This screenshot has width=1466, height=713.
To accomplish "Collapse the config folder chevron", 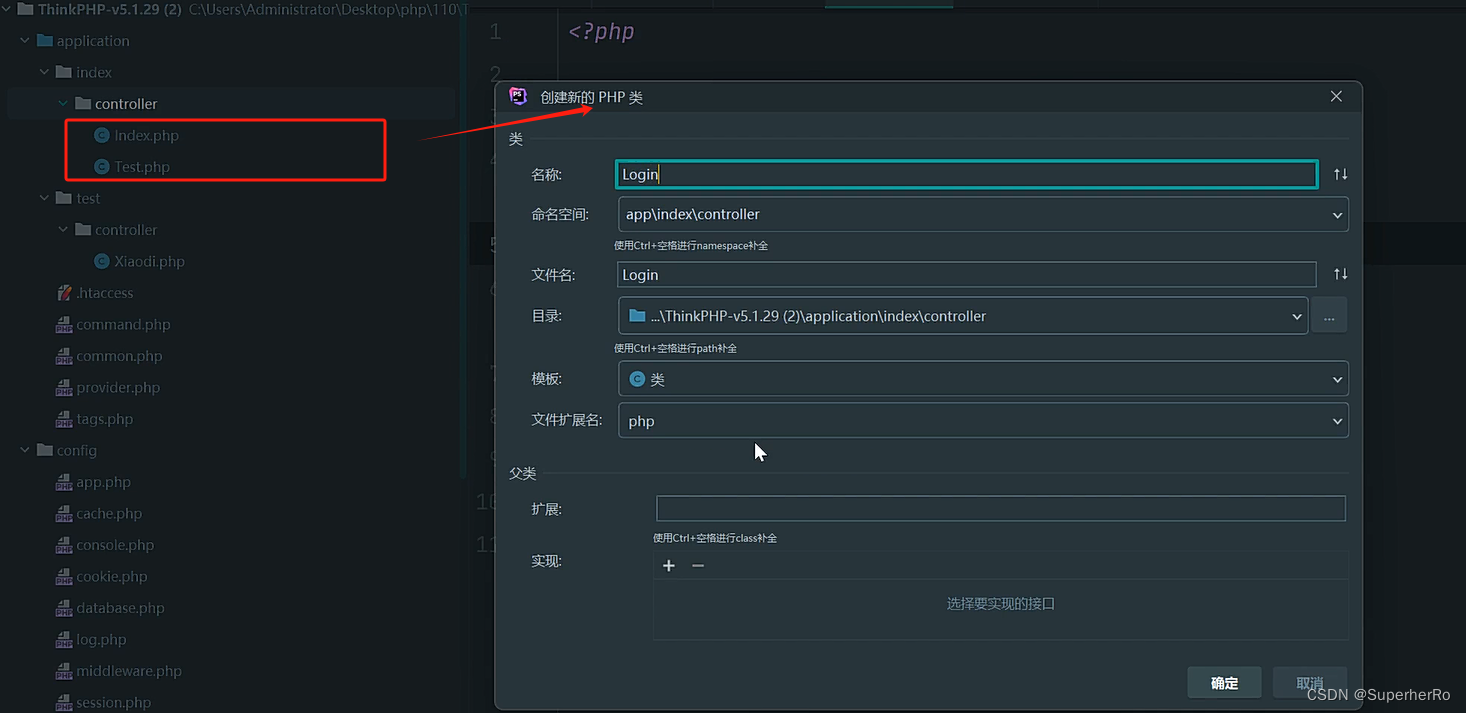I will (x=25, y=451).
